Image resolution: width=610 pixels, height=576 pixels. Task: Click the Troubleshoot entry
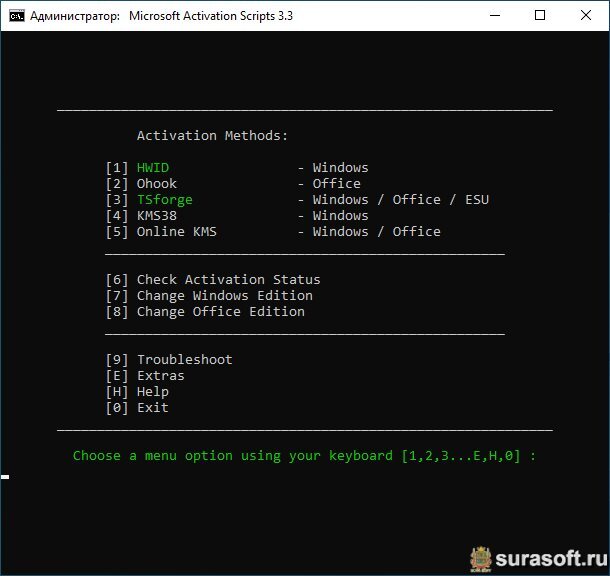[169, 360]
